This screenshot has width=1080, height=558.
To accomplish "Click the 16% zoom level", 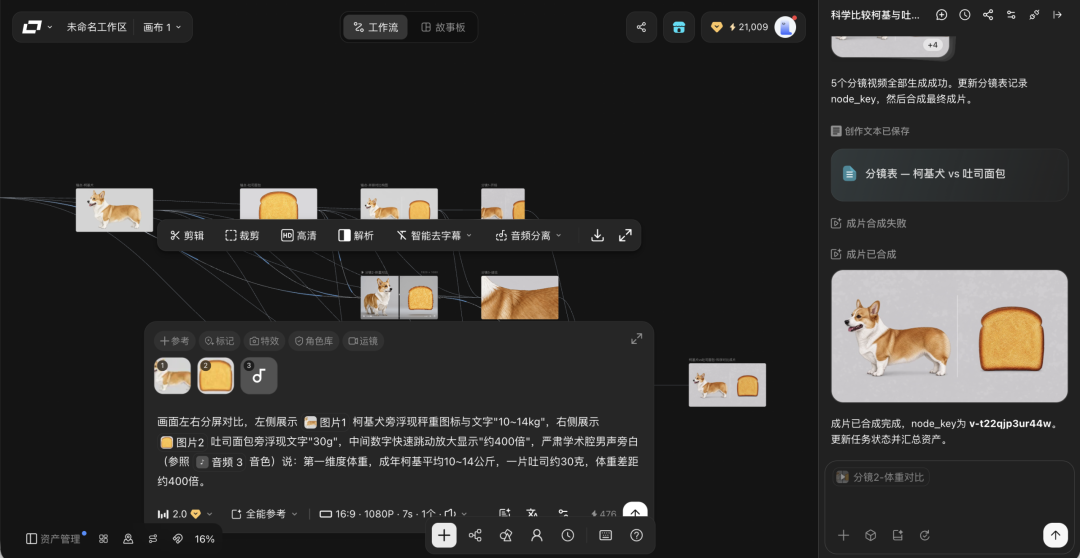I will (x=205, y=539).
